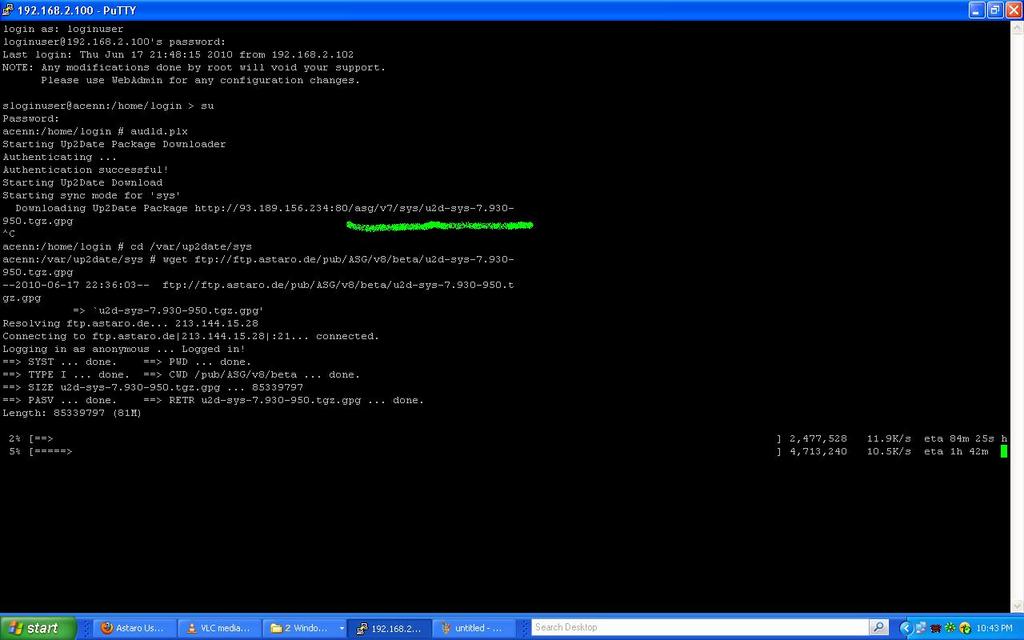This screenshot has width=1024, height=640.
Task: Click the '10.5K/s' transfer speed value
Action: pos(889,451)
